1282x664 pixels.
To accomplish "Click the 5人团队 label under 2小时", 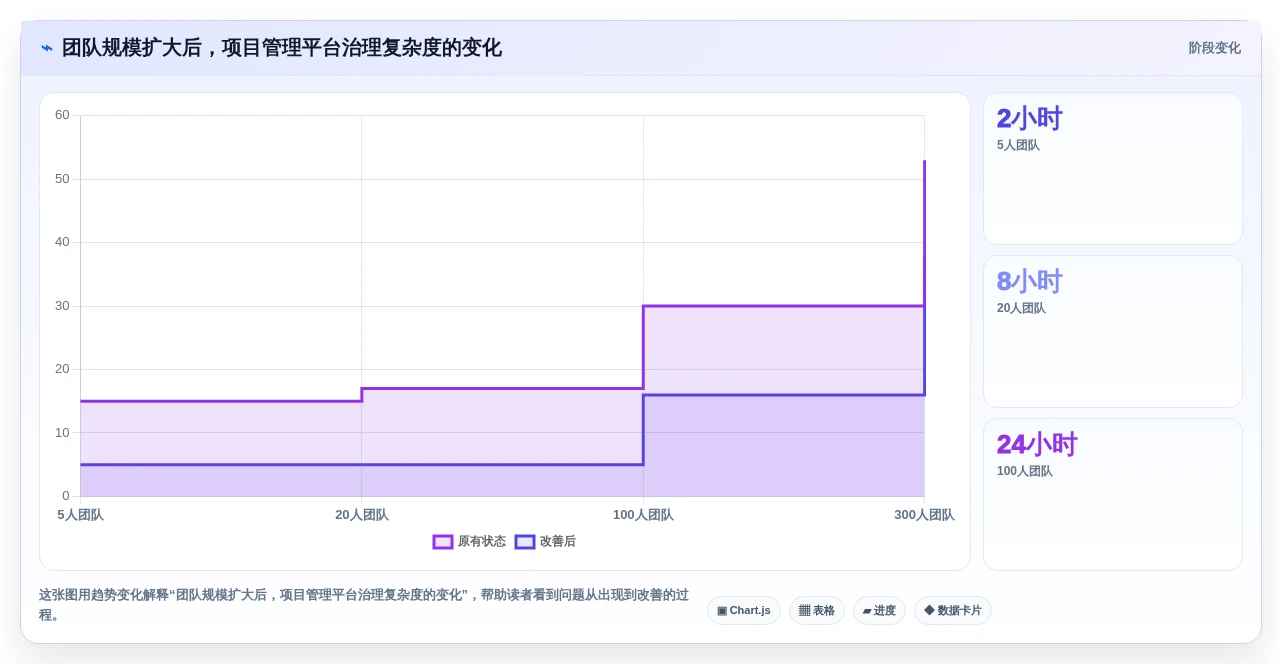I will (1018, 145).
